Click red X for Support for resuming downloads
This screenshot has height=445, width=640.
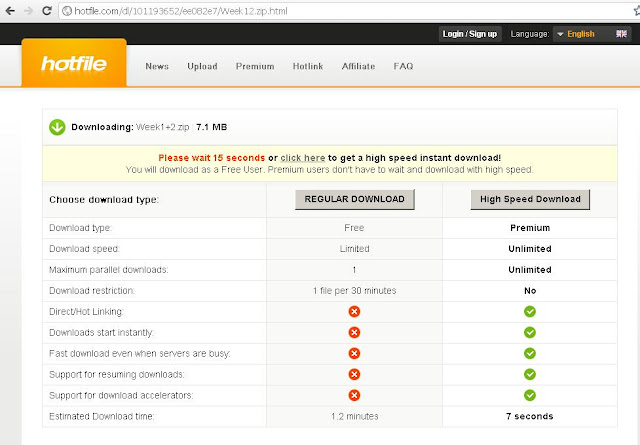[x=354, y=374]
